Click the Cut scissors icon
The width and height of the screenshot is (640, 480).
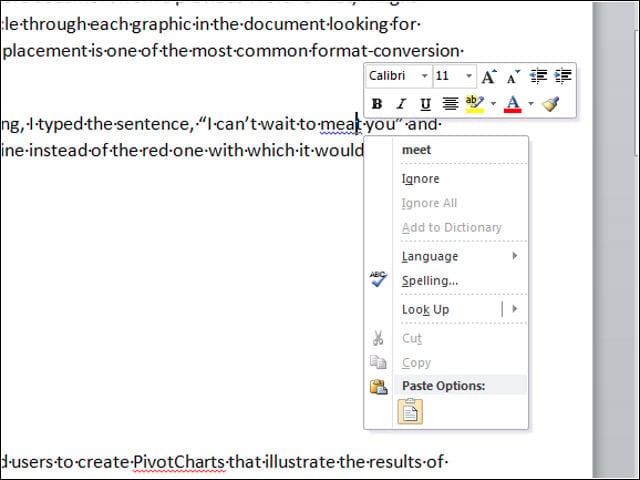point(378,338)
